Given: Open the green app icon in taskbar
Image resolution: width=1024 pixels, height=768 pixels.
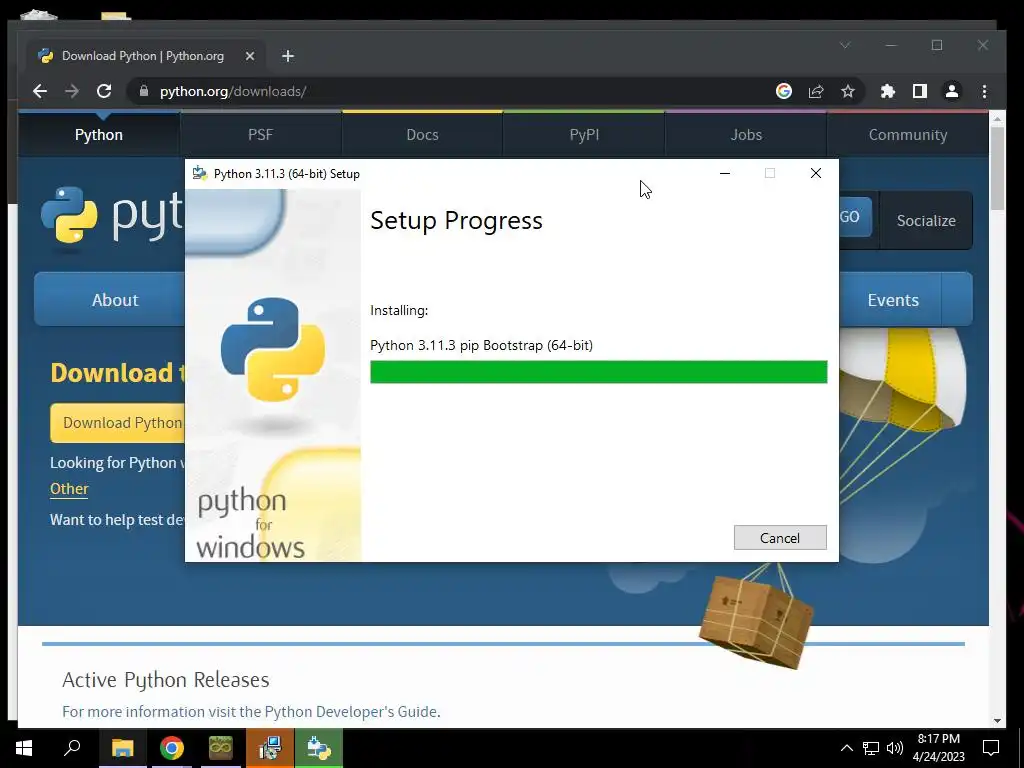Looking at the screenshot, I should 221,748.
